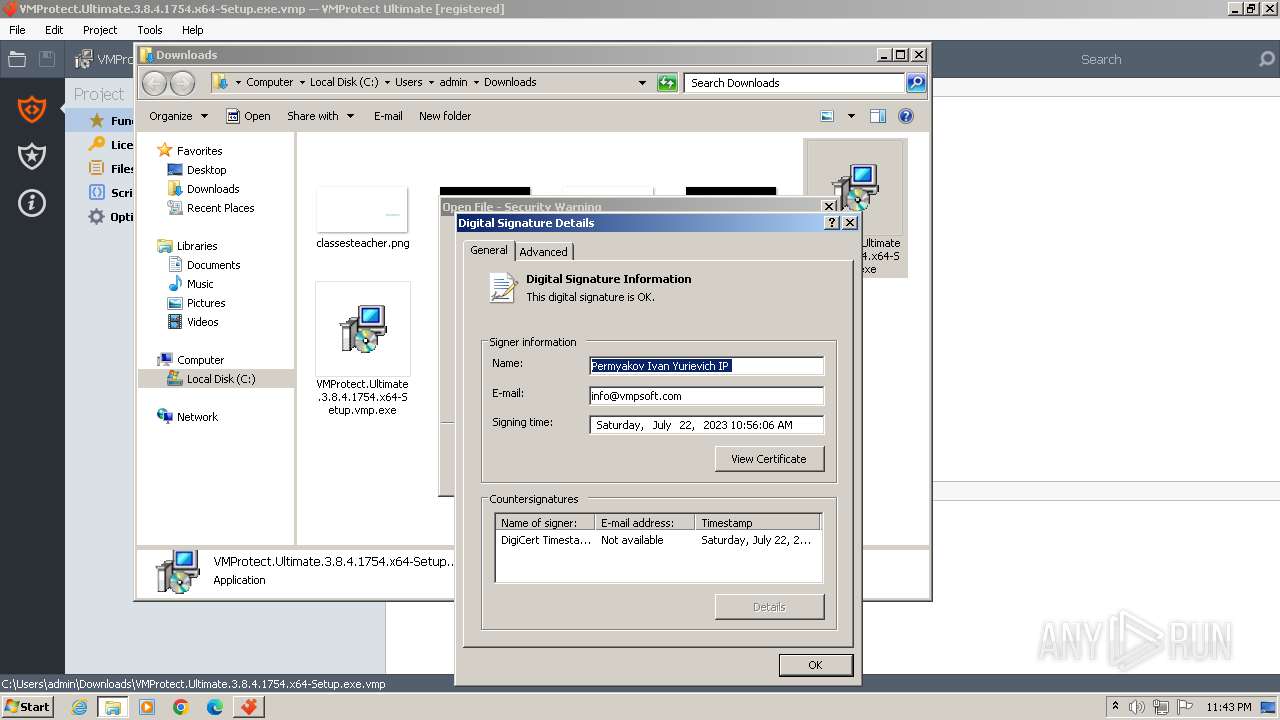1280x720 pixels.
Task: Focus the Search Downloads box
Action: [794, 83]
